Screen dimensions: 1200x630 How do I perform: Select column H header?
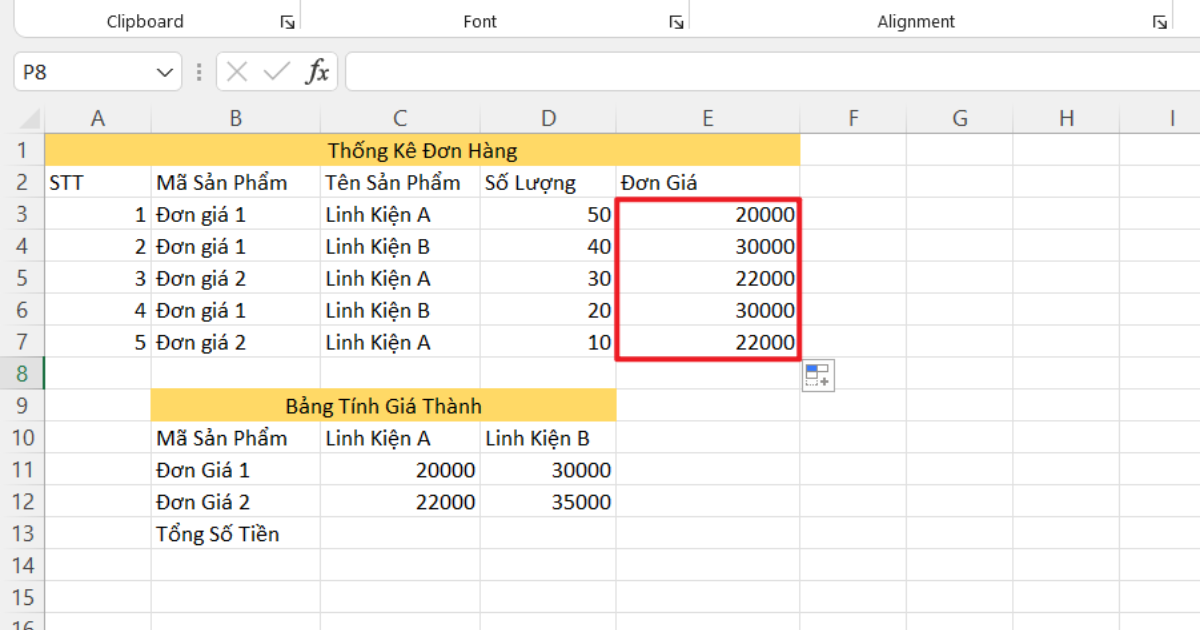click(1066, 119)
